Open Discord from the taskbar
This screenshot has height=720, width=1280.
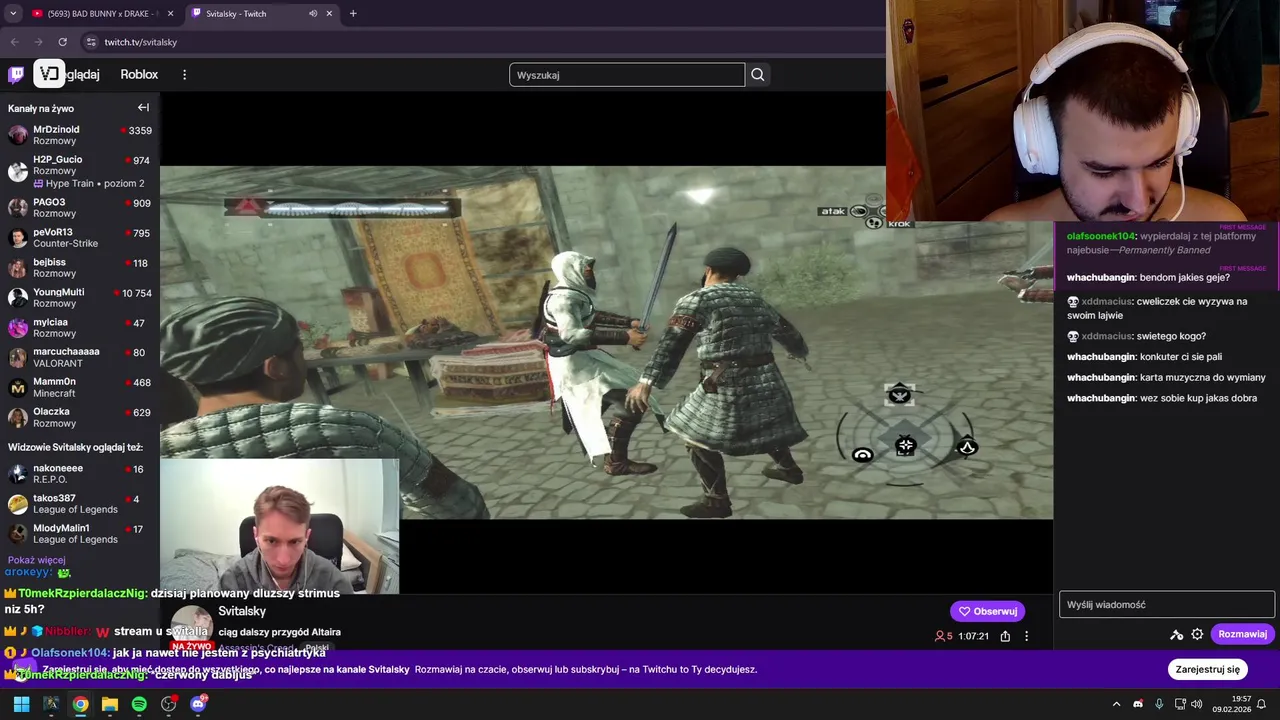[x=198, y=704]
